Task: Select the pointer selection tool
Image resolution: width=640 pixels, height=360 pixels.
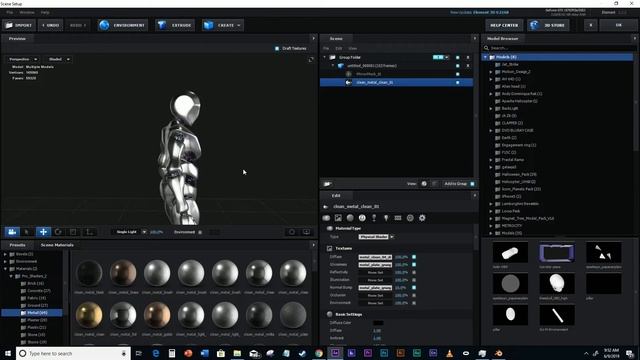Action: tap(27, 232)
